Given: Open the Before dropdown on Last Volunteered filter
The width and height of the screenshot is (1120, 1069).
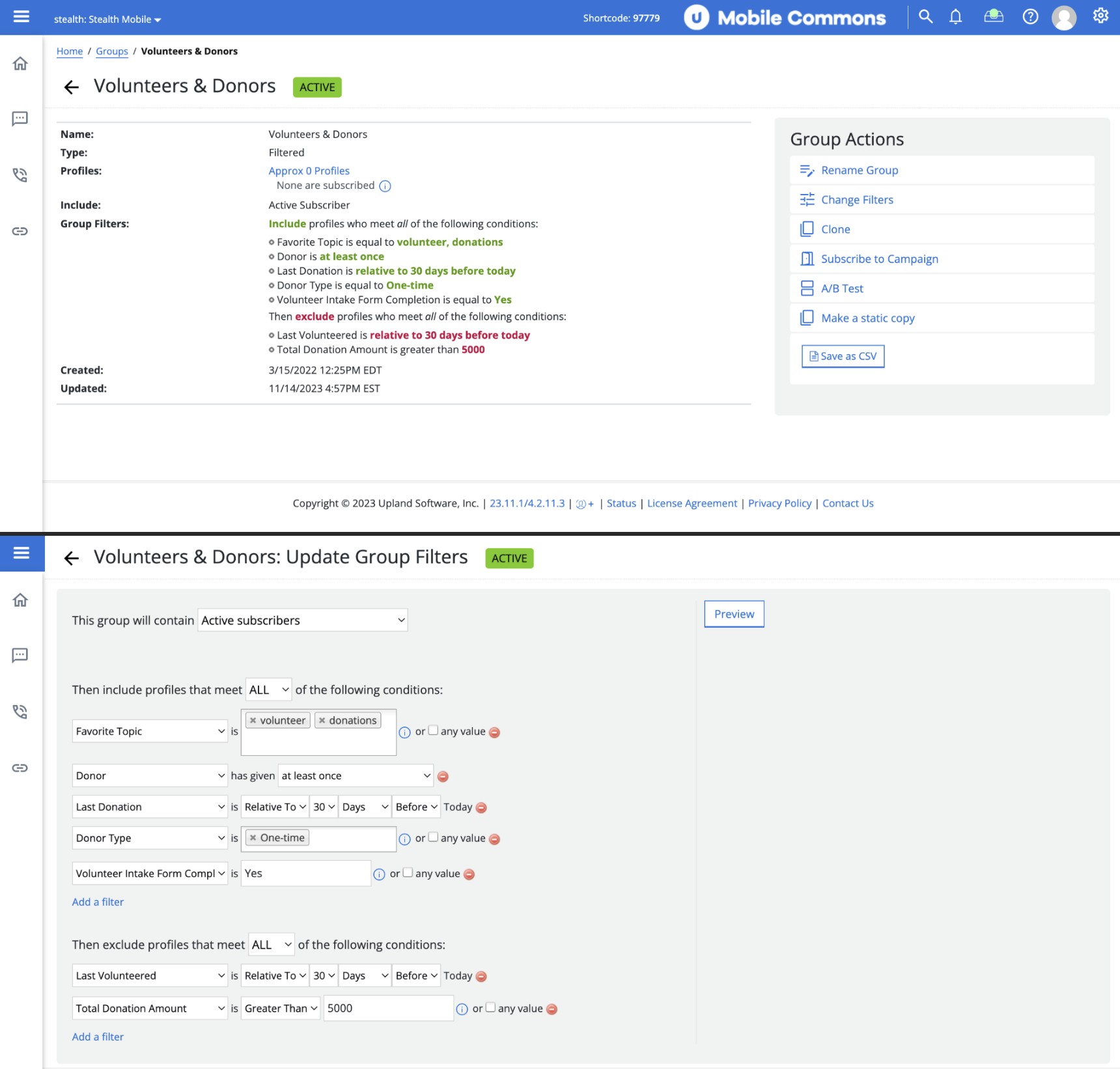Looking at the screenshot, I should (x=415, y=975).
